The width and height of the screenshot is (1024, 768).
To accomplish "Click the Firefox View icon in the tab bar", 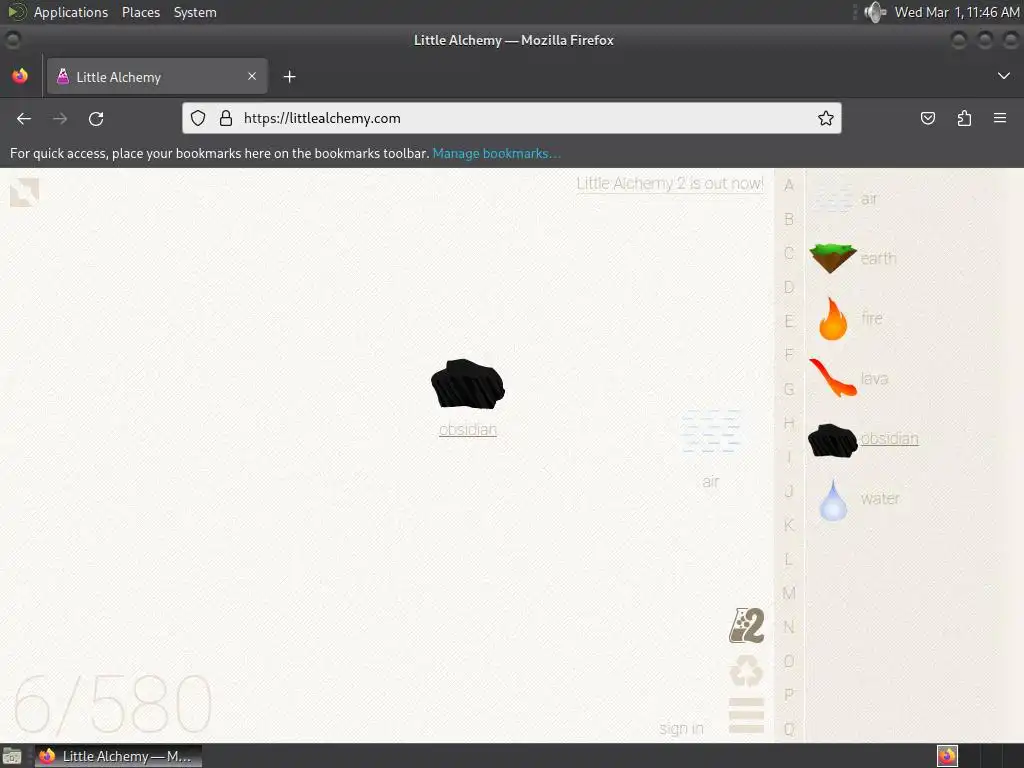I will click(20, 76).
